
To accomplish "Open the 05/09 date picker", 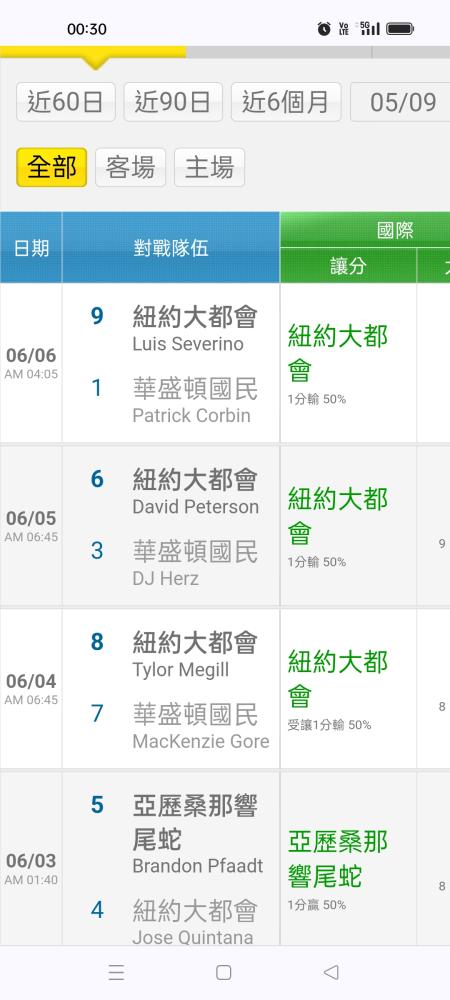I will [x=400, y=102].
